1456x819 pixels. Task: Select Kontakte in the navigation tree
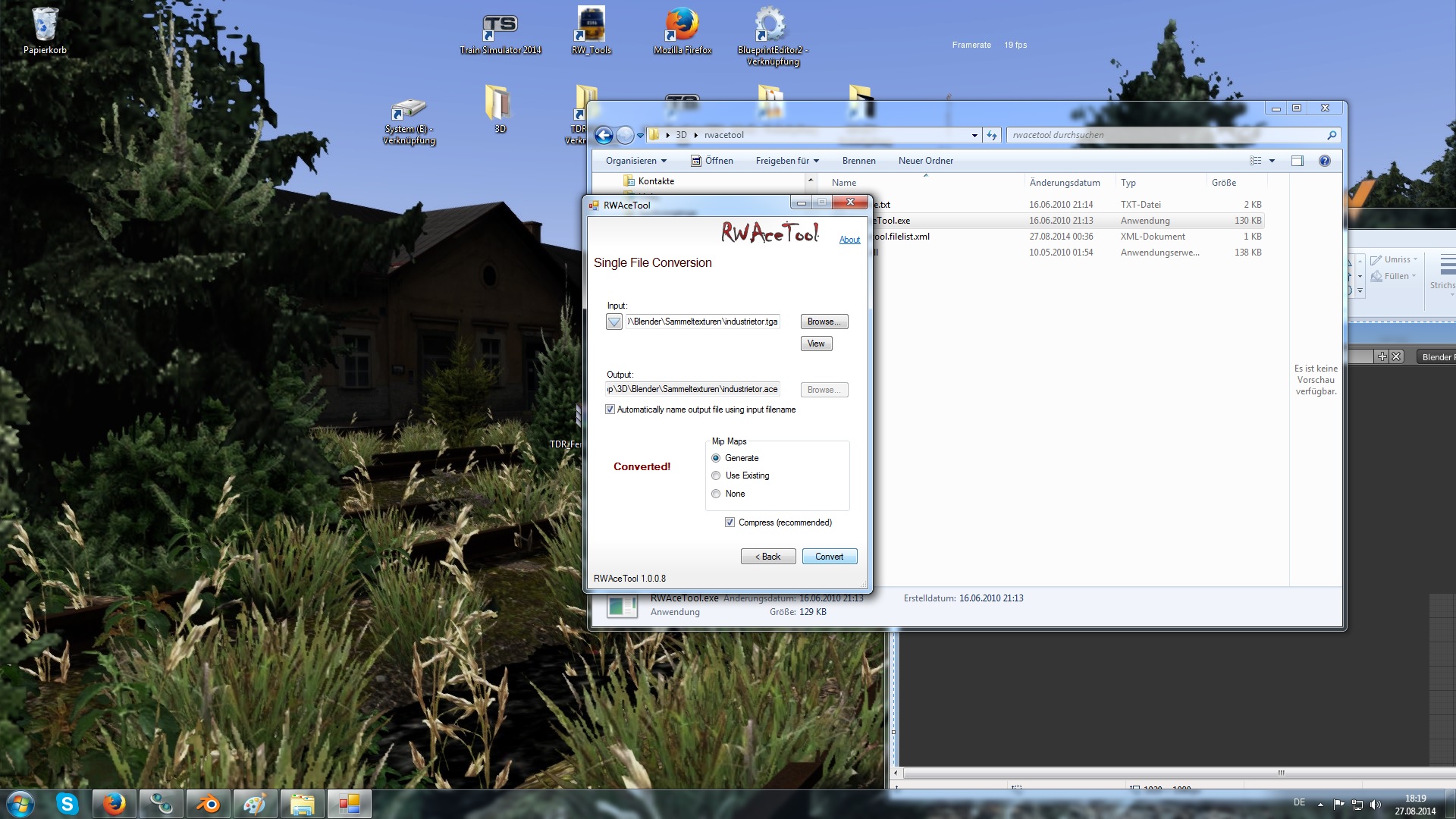pyautogui.click(x=656, y=181)
